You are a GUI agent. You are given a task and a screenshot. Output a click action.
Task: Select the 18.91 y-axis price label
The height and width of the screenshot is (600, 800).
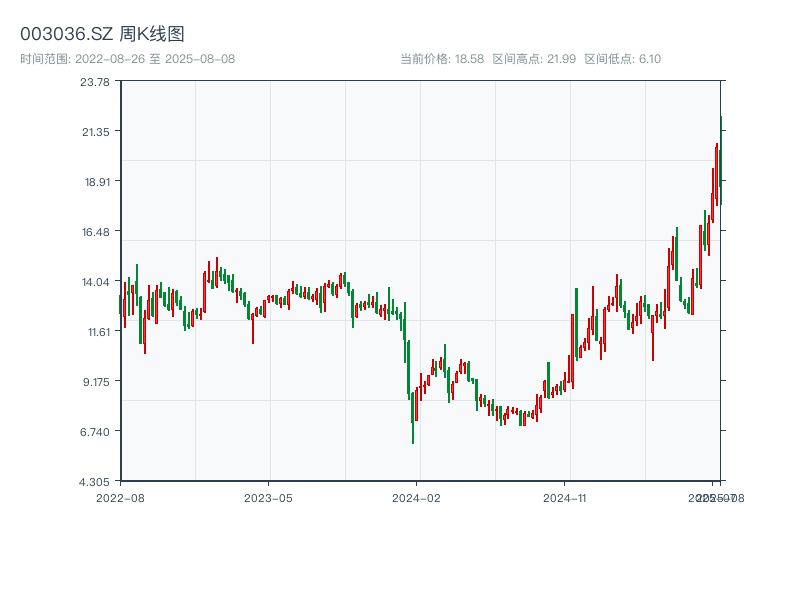(95, 182)
